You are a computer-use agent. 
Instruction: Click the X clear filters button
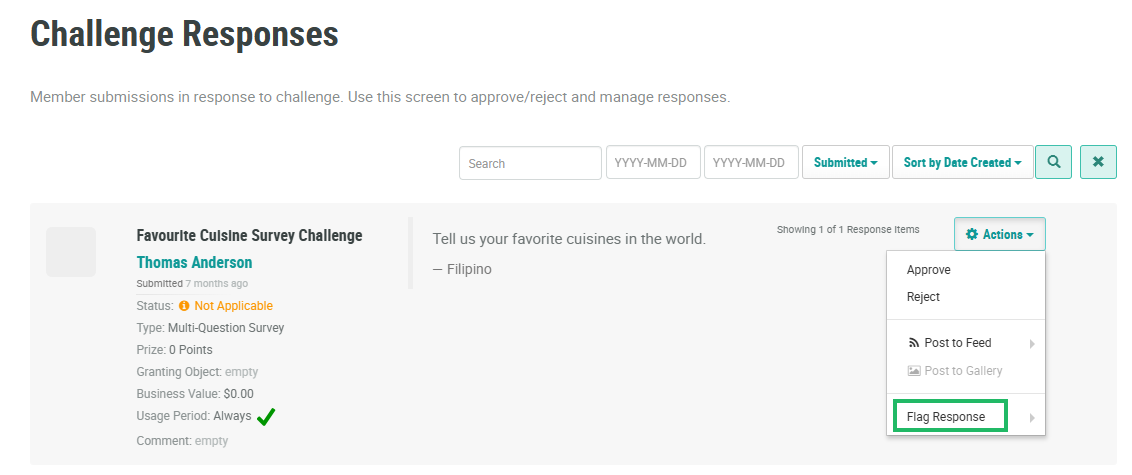click(1098, 162)
